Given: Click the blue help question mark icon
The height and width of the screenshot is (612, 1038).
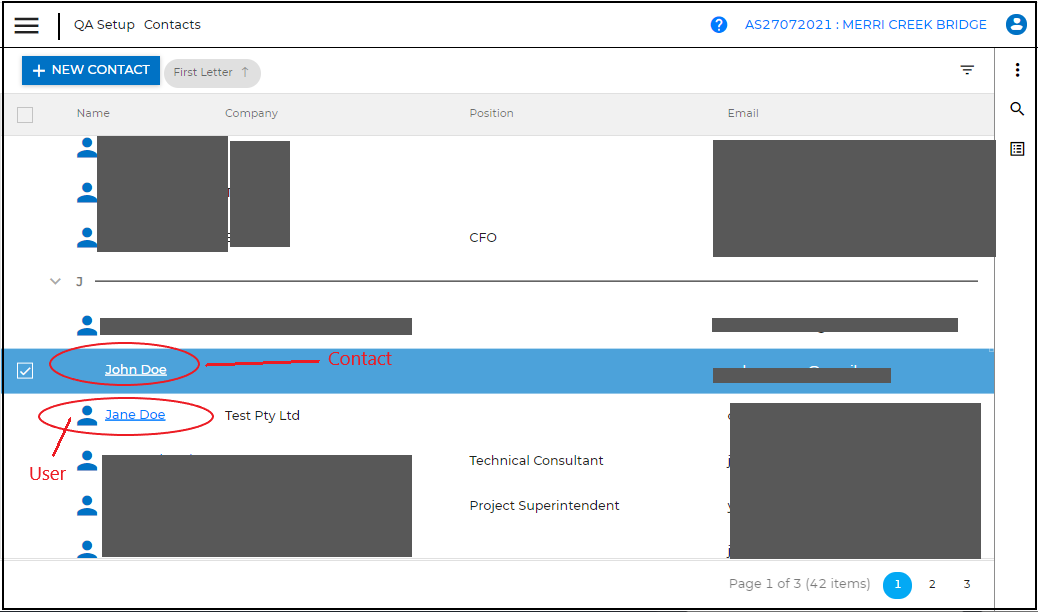Looking at the screenshot, I should pyautogui.click(x=718, y=25).
